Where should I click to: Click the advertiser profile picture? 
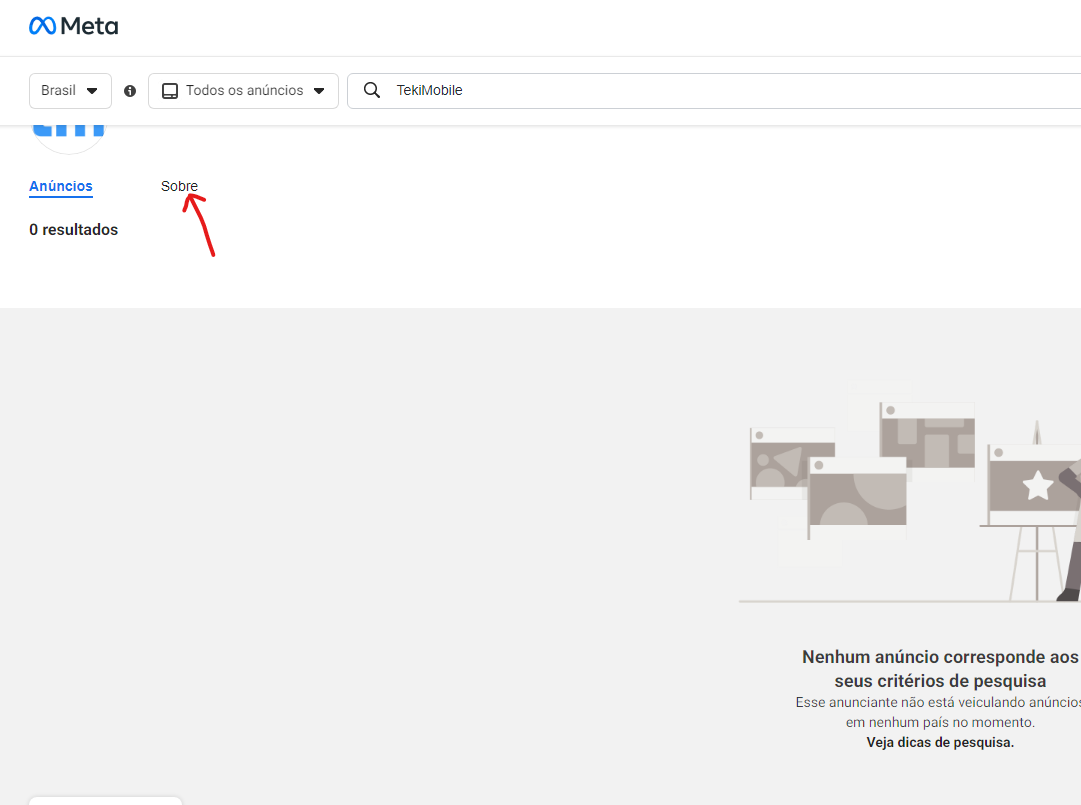click(68, 139)
